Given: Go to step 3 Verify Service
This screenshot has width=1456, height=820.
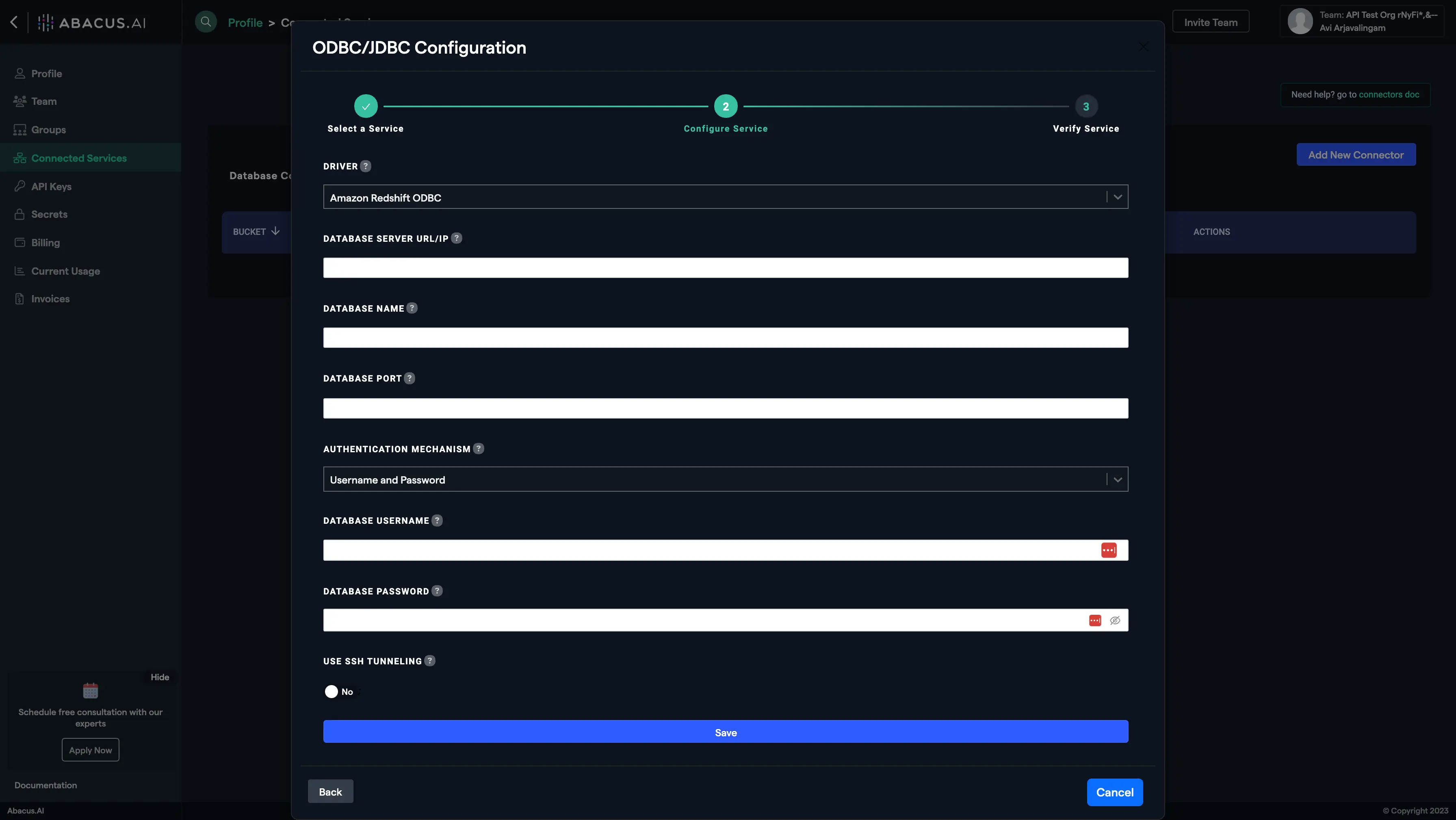Looking at the screenshot, I should (x=1085, y=106).
